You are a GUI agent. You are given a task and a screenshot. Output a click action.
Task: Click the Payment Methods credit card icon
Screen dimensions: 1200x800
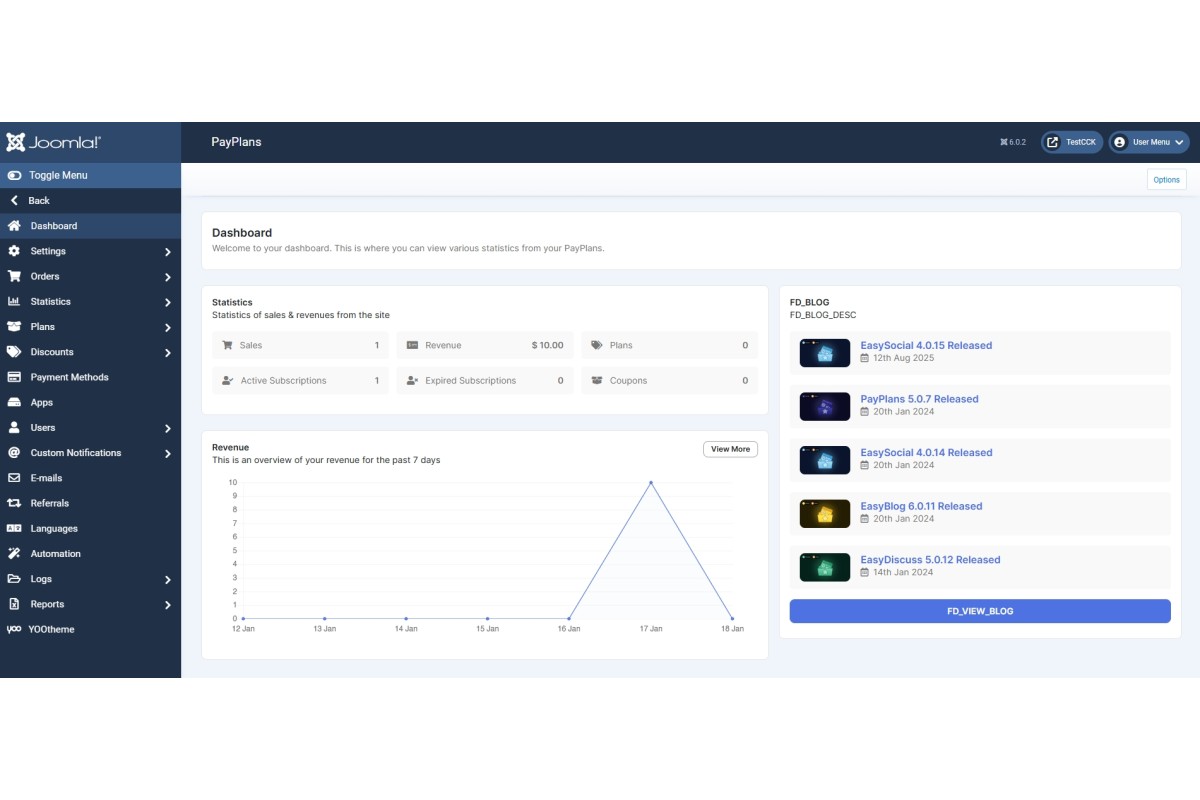click(14, 377)
